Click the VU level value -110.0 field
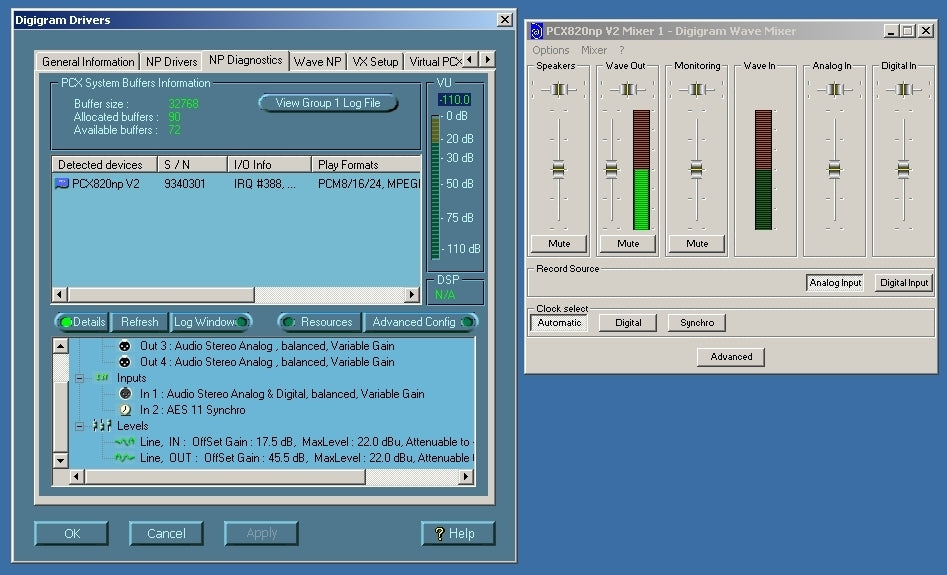This screenshot has height=575, width=947. point(454,100)
